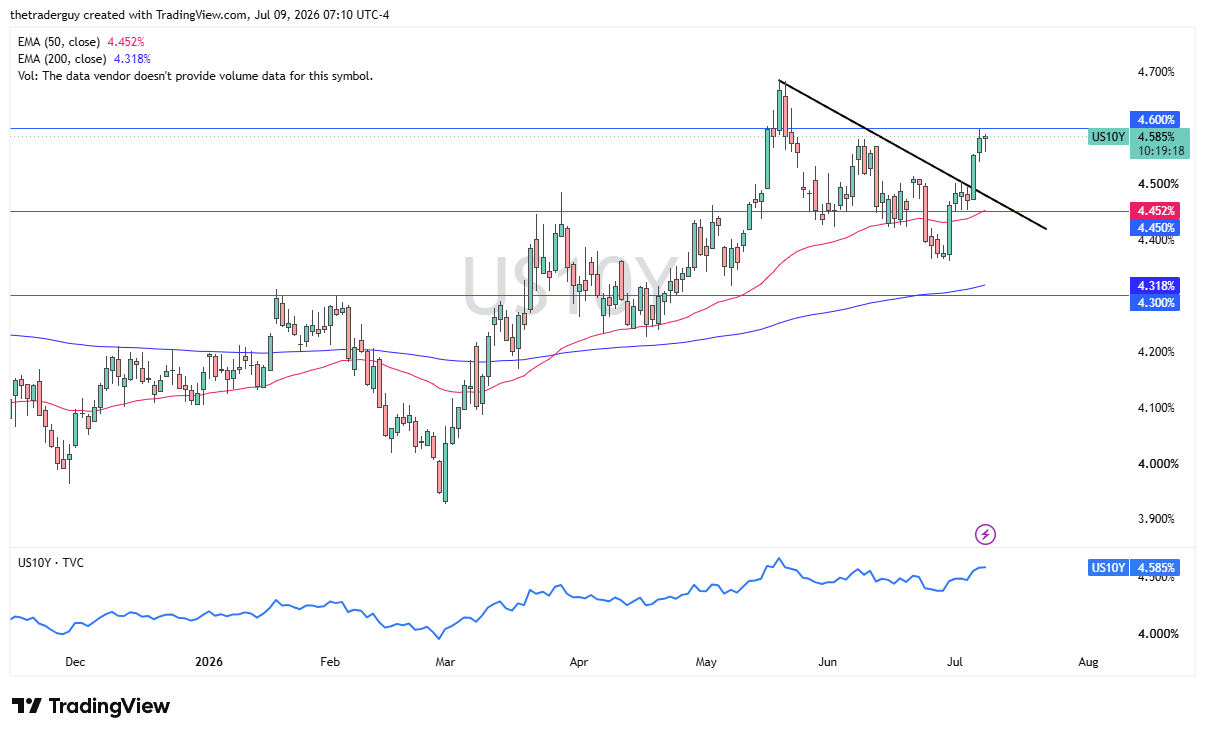Click the US10Y · TVC lower pane title
Viewport: 1205px width, 736px height.
tap(51, 563)
